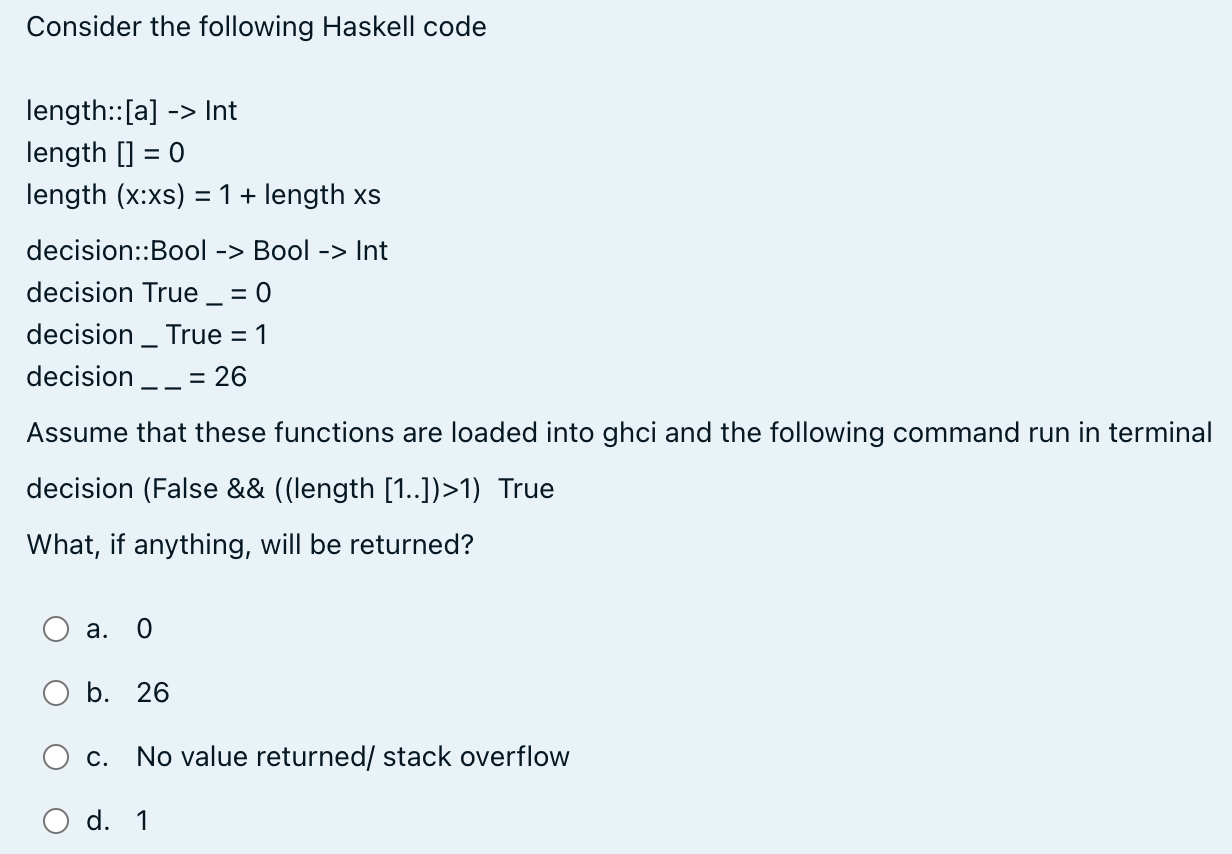
Task: Click the 'What, if anything, will be returned?' prompt
Action: click(x=250, y=544)
